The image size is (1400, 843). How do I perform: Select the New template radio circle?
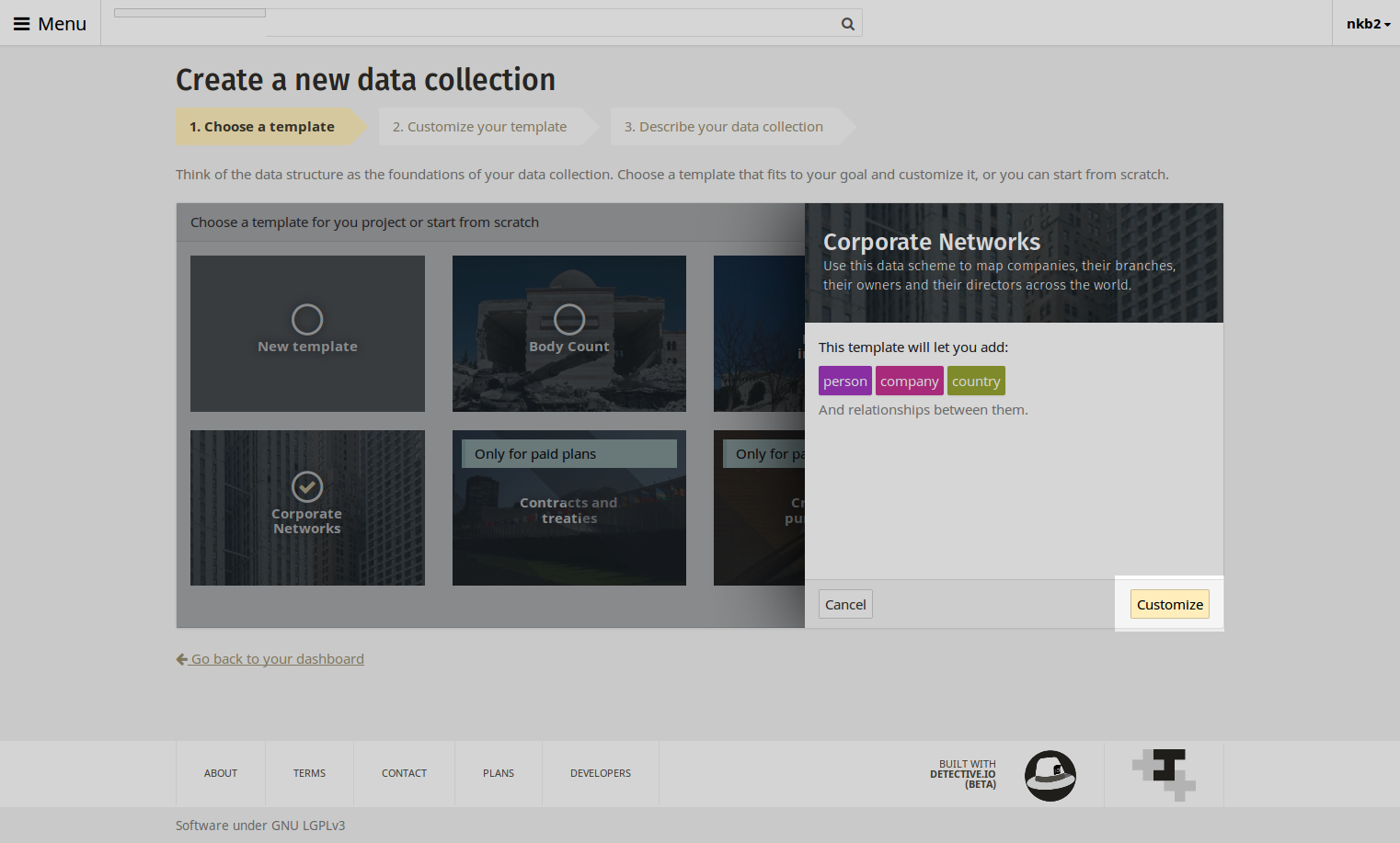pyautogui.click(x=307, y=320)
